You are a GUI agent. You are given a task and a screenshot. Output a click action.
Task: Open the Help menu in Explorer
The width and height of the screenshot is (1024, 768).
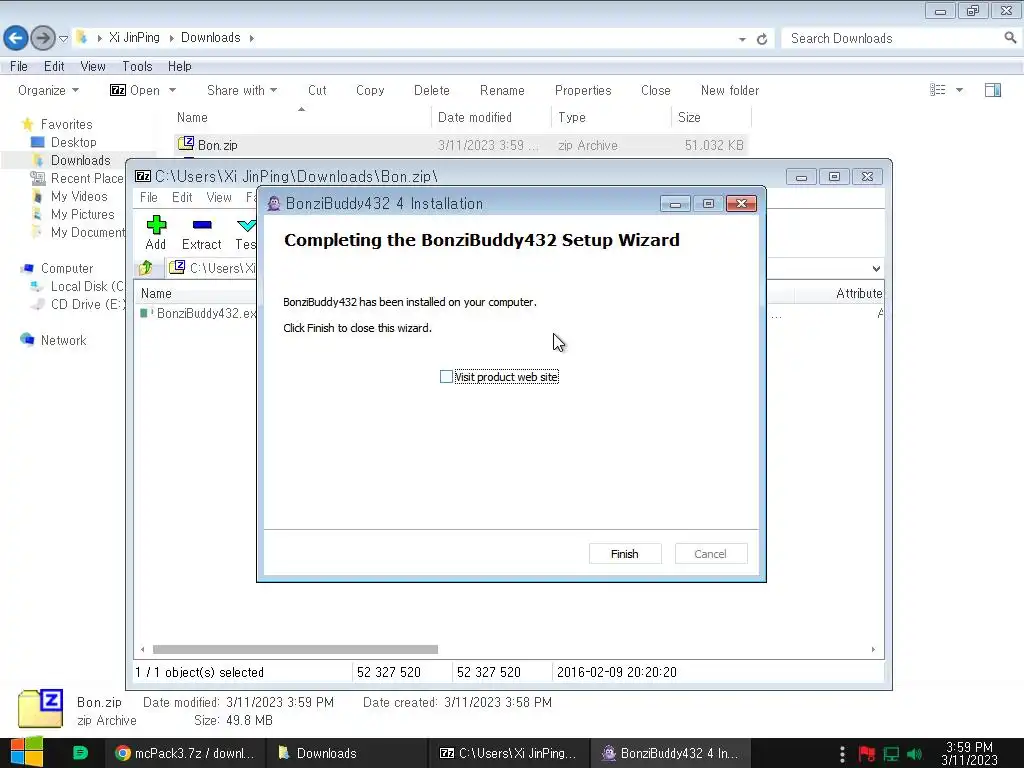(180, 67)
